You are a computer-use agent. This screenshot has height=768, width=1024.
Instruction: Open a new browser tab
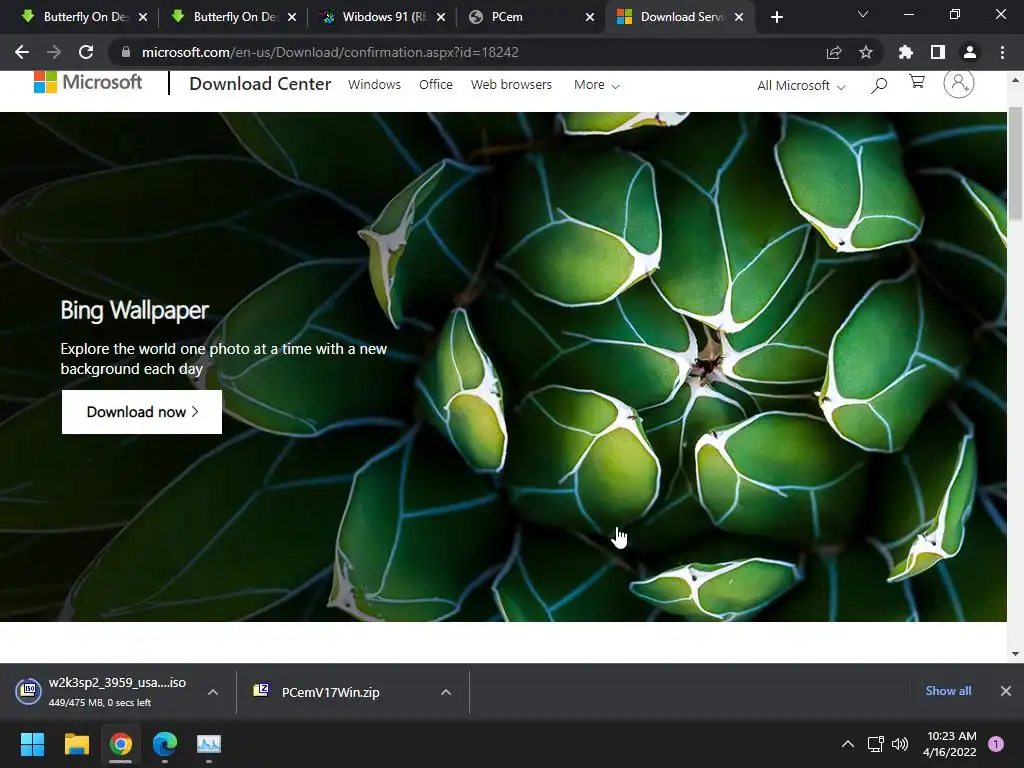coord(776,17)
